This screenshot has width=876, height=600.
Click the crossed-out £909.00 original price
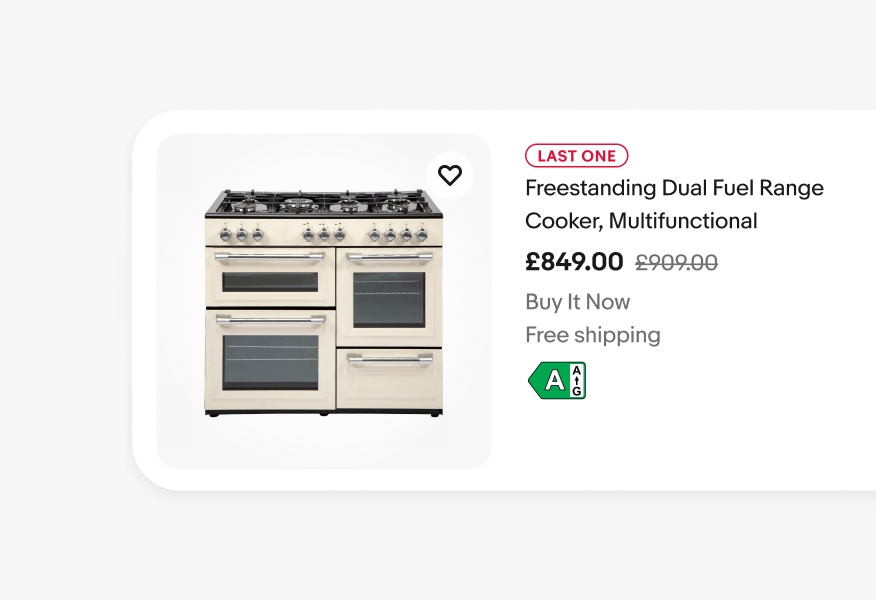coord(676,263)
